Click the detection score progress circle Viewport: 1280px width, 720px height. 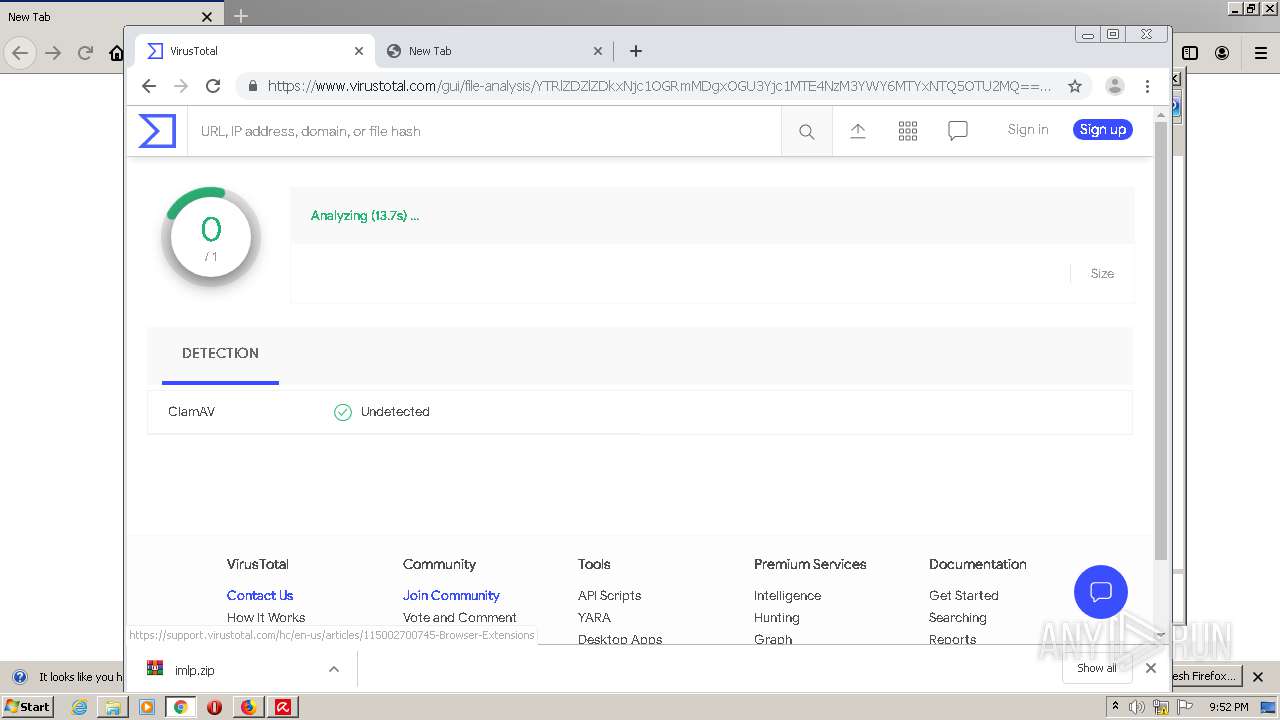click(211, 237)
